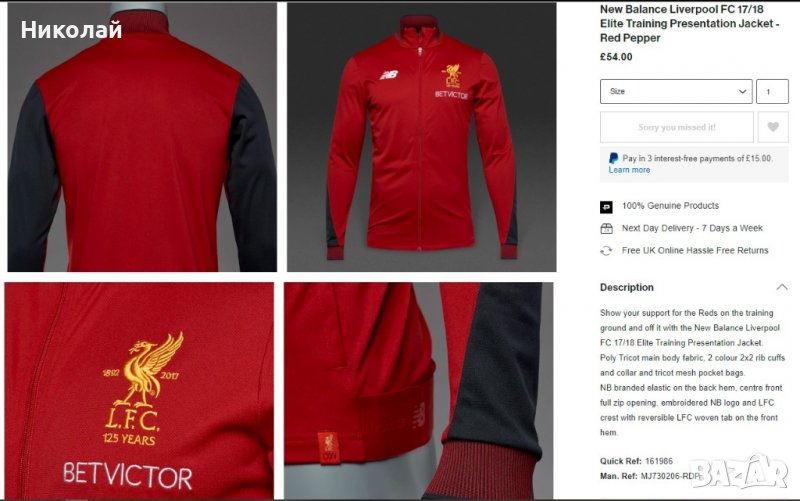Click the Free UK Returns arrows icon
800x501 pixels.
click(606, 251)
